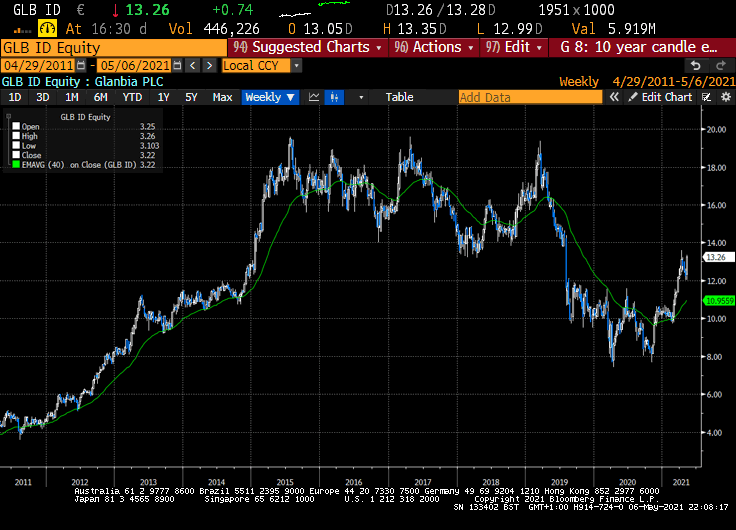Click the green EMAVG legend color swatch
The width and height of the screenshot is (736, 530).
16,165
